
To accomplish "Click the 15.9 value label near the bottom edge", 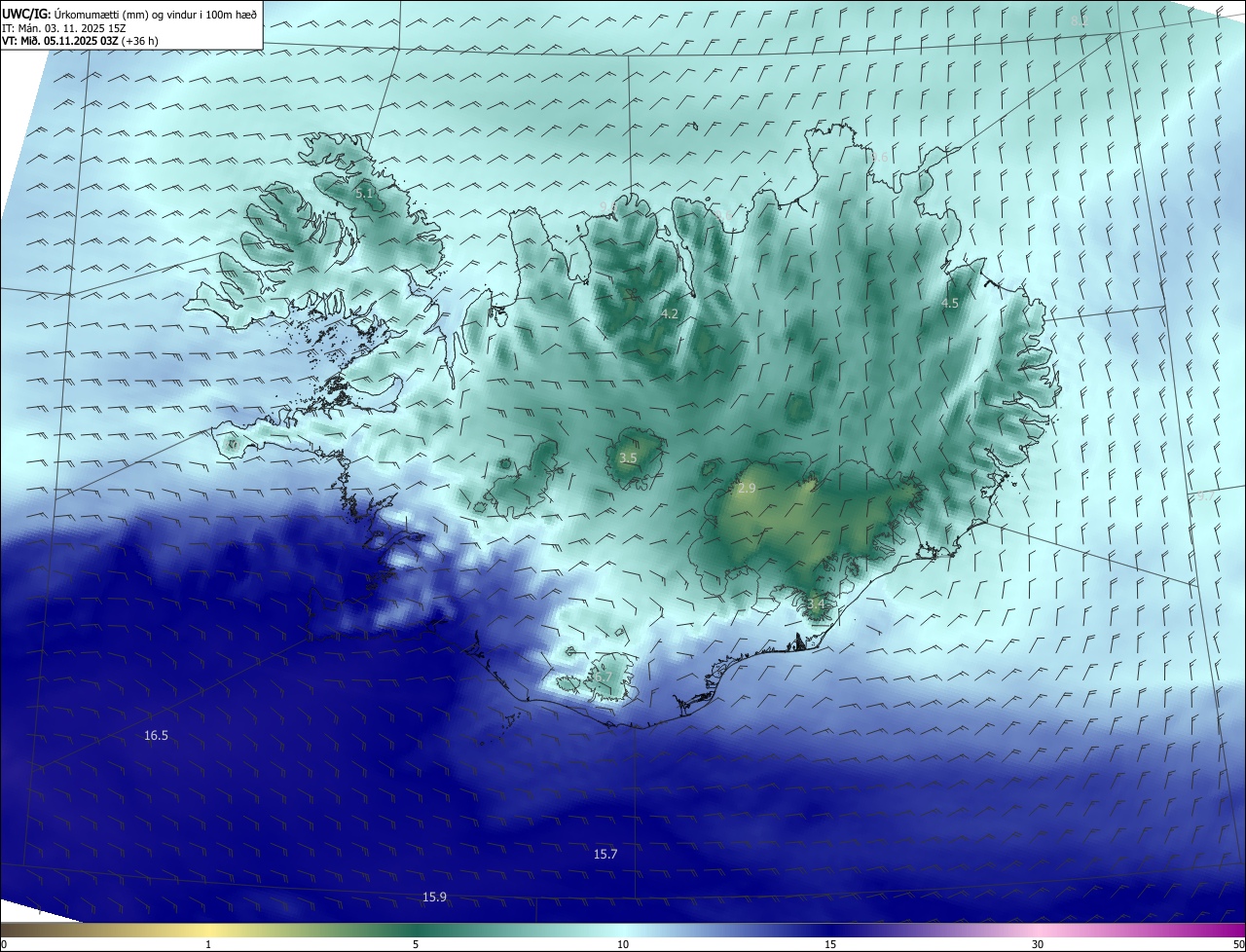I will [x=434, y=897].
